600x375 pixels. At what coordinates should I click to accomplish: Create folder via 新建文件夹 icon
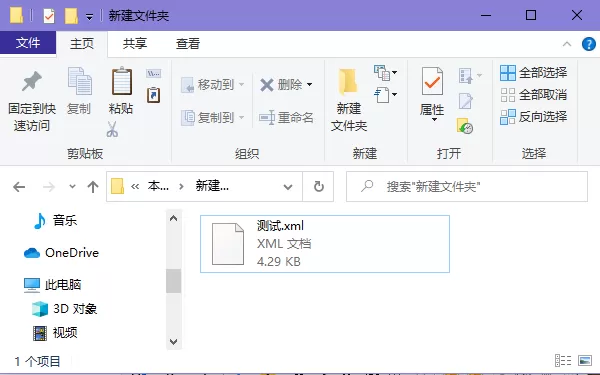pyautogui.click(x=348, y=82)
